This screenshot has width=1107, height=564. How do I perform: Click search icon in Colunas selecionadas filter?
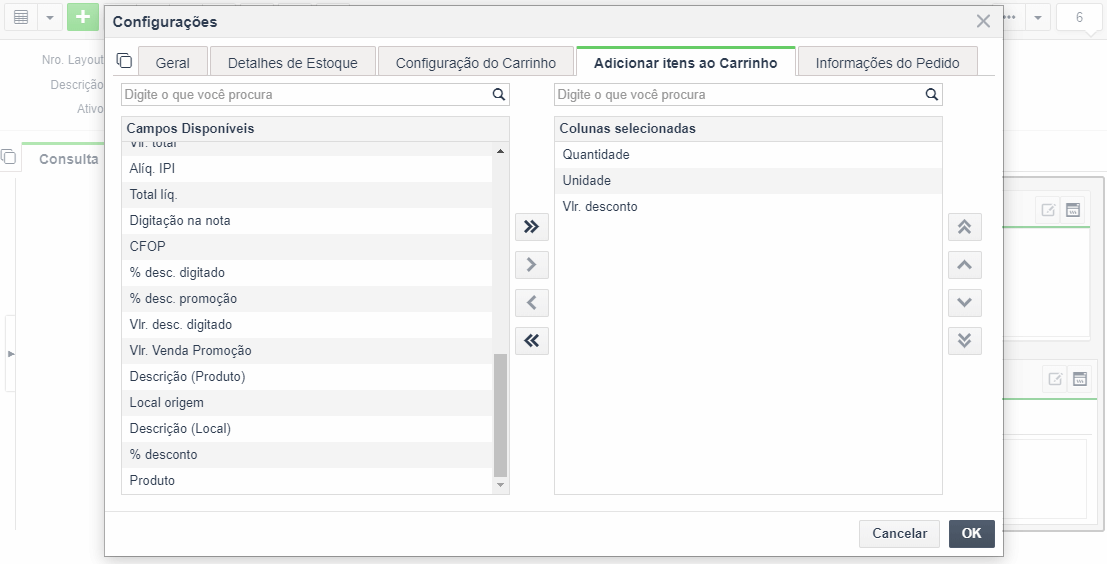tap(931, 95)
